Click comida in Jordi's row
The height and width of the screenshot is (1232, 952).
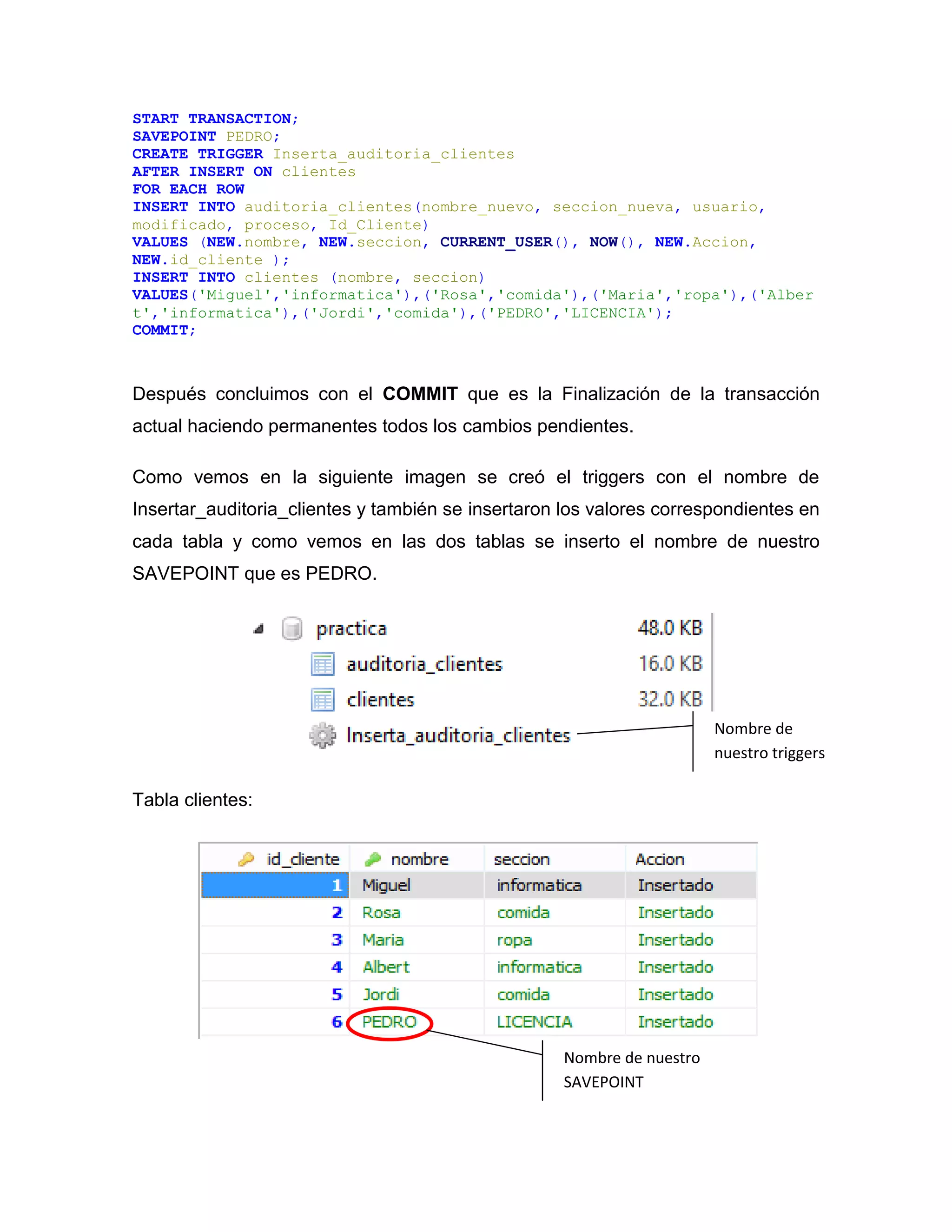(555, 994)
